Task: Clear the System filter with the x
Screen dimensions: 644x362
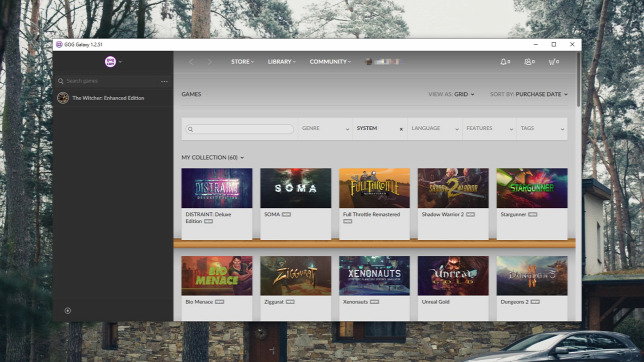Action: pos(401,129)
